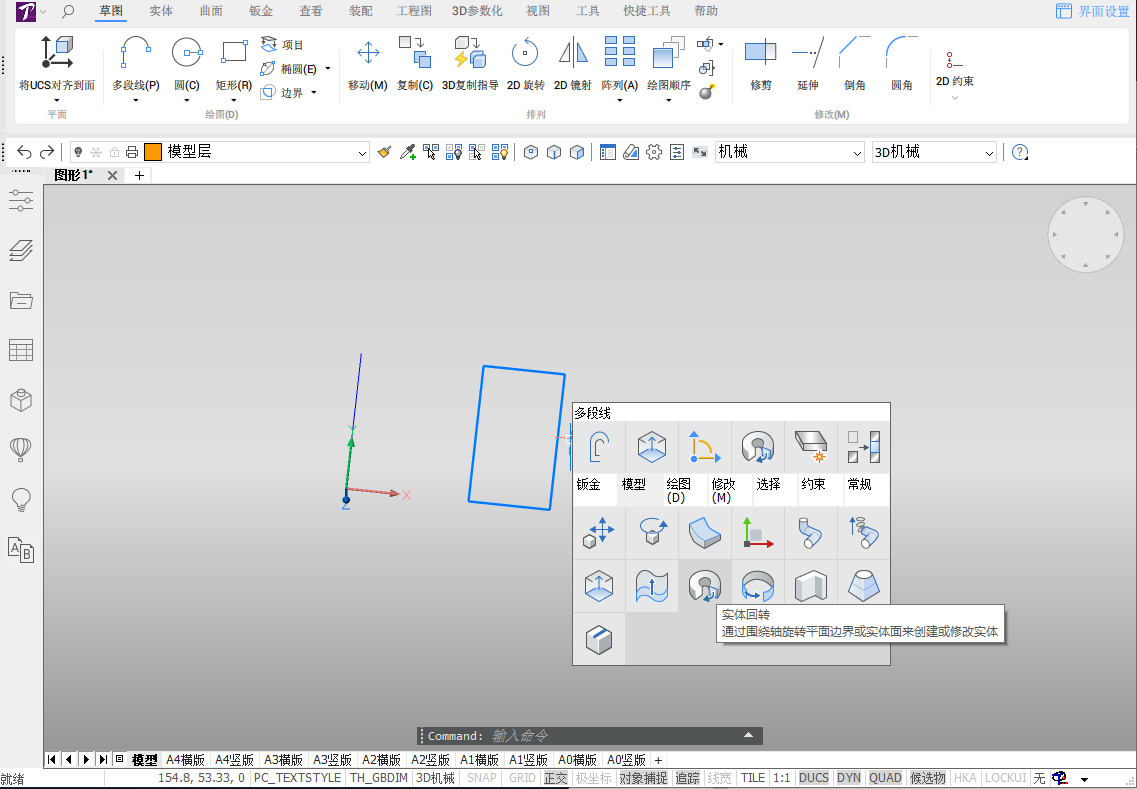
Task: Click the redo arrow in the toolbar
Action: tap(47, 152)
